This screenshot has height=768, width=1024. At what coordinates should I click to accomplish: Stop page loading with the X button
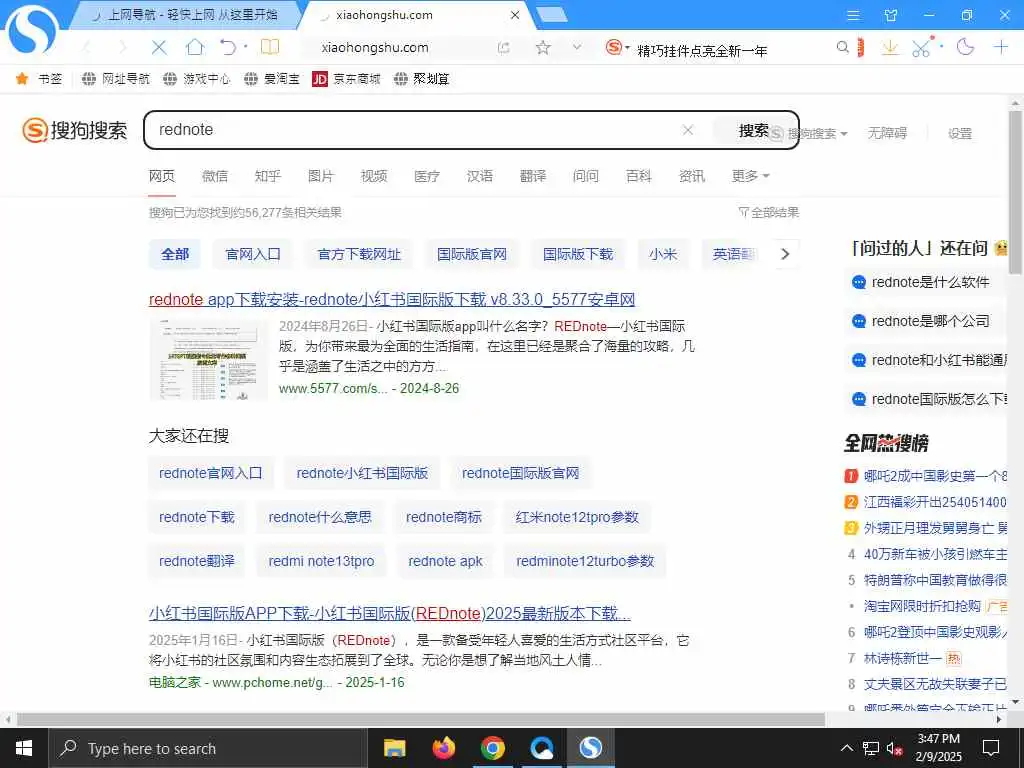[x=159, y=47]
